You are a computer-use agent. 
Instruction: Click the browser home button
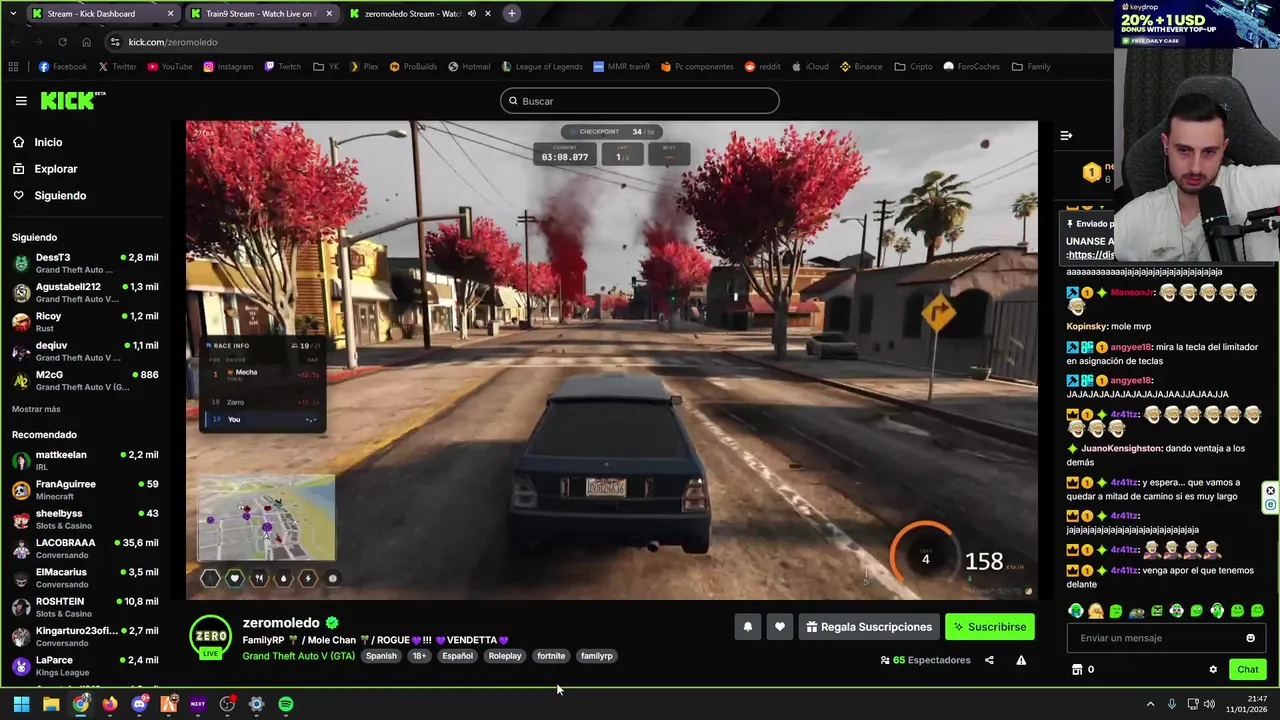[x=86, y=42]
